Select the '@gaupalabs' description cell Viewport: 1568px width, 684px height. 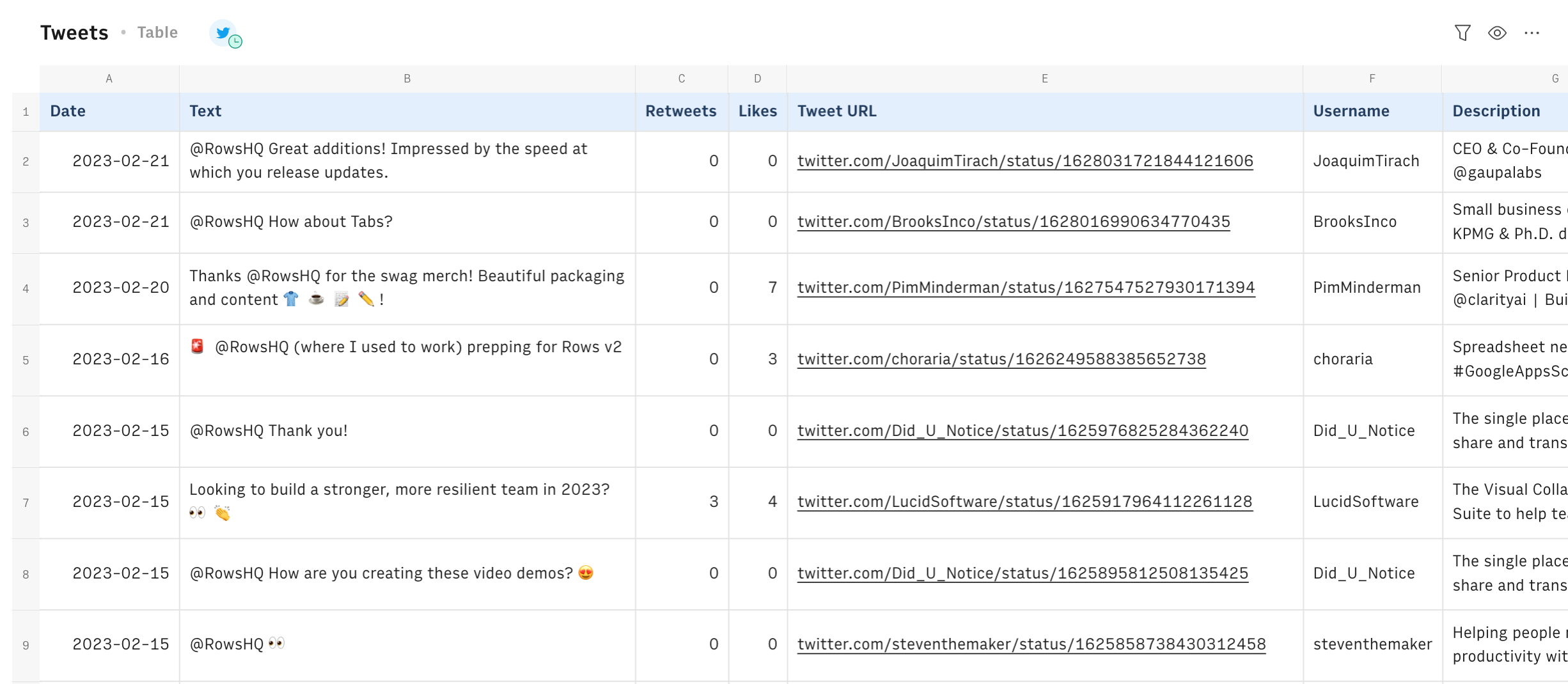(x=1505, y=162)
